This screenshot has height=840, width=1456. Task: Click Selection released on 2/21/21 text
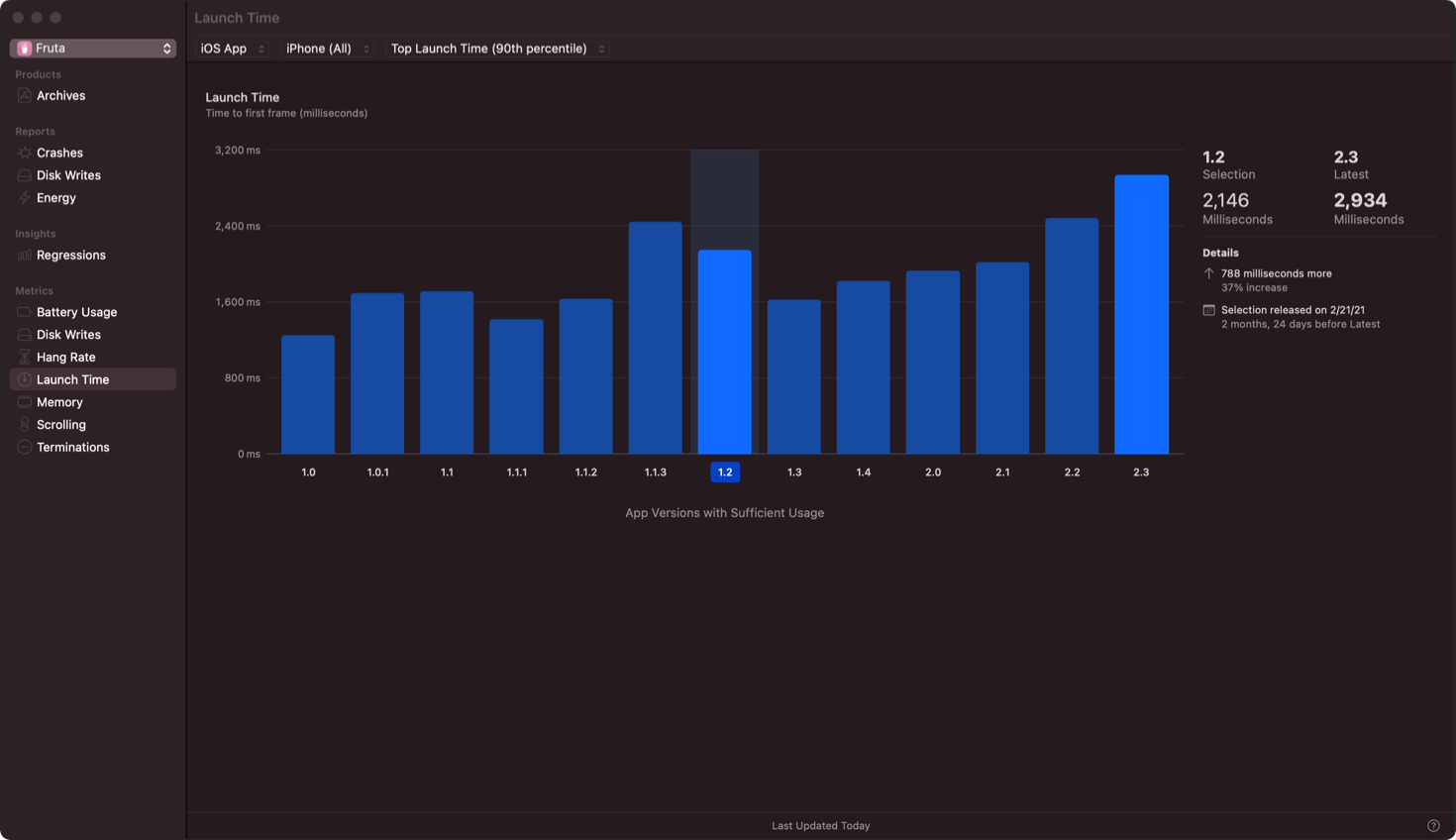[x=1293, y=310]
